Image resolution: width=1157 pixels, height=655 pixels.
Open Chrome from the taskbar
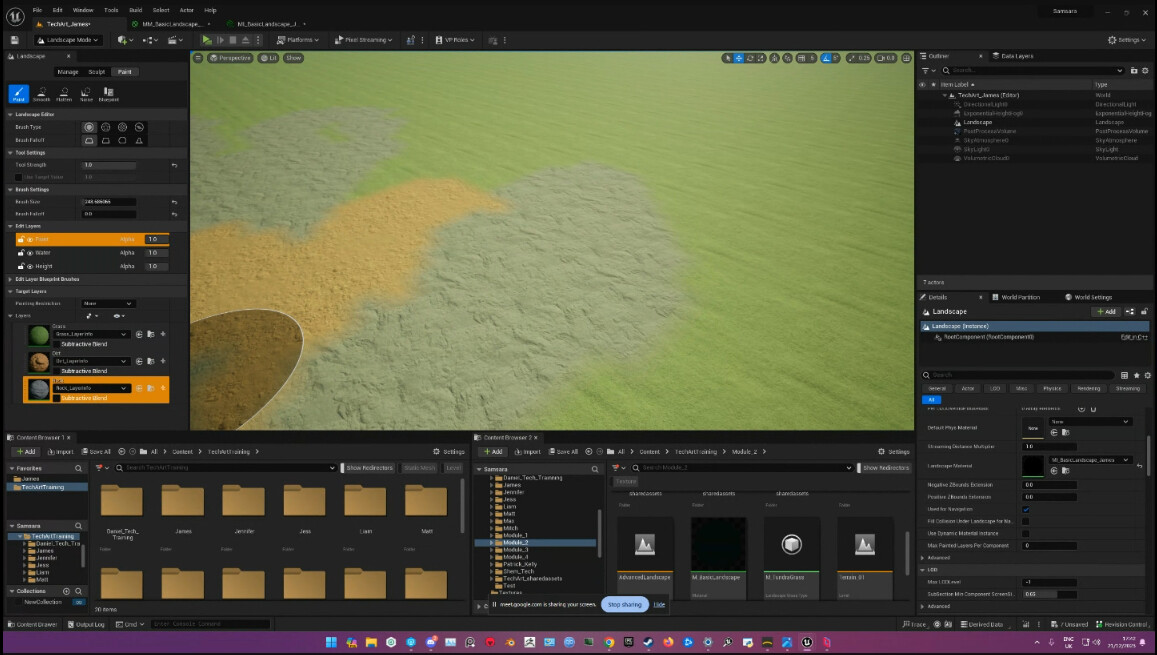pos(609,642)
